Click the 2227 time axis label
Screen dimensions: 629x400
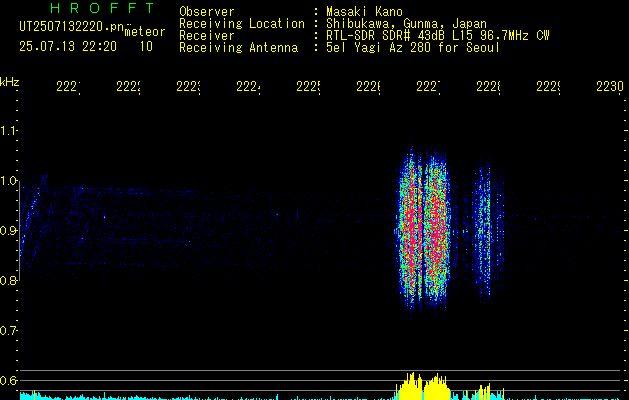pos(428,87)
